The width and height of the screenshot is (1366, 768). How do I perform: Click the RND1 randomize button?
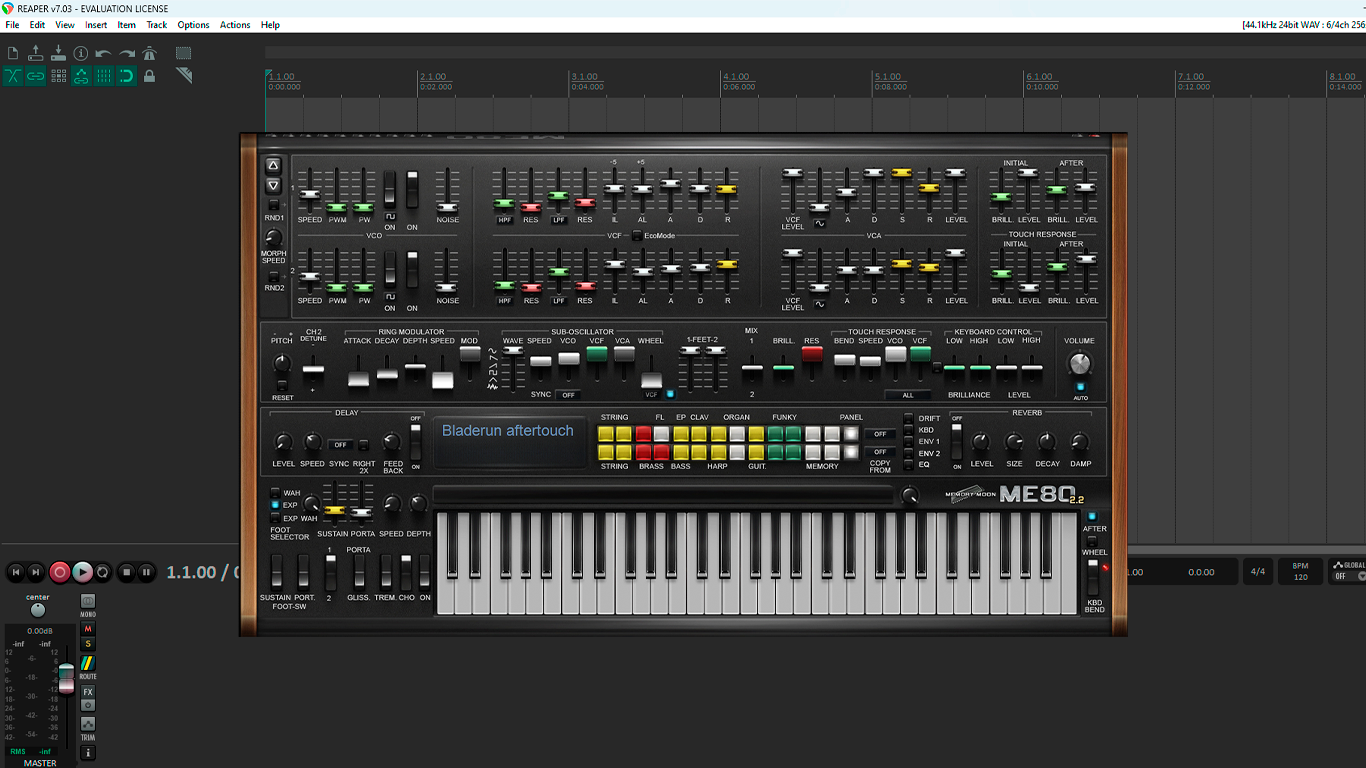[x=273, y=206]
